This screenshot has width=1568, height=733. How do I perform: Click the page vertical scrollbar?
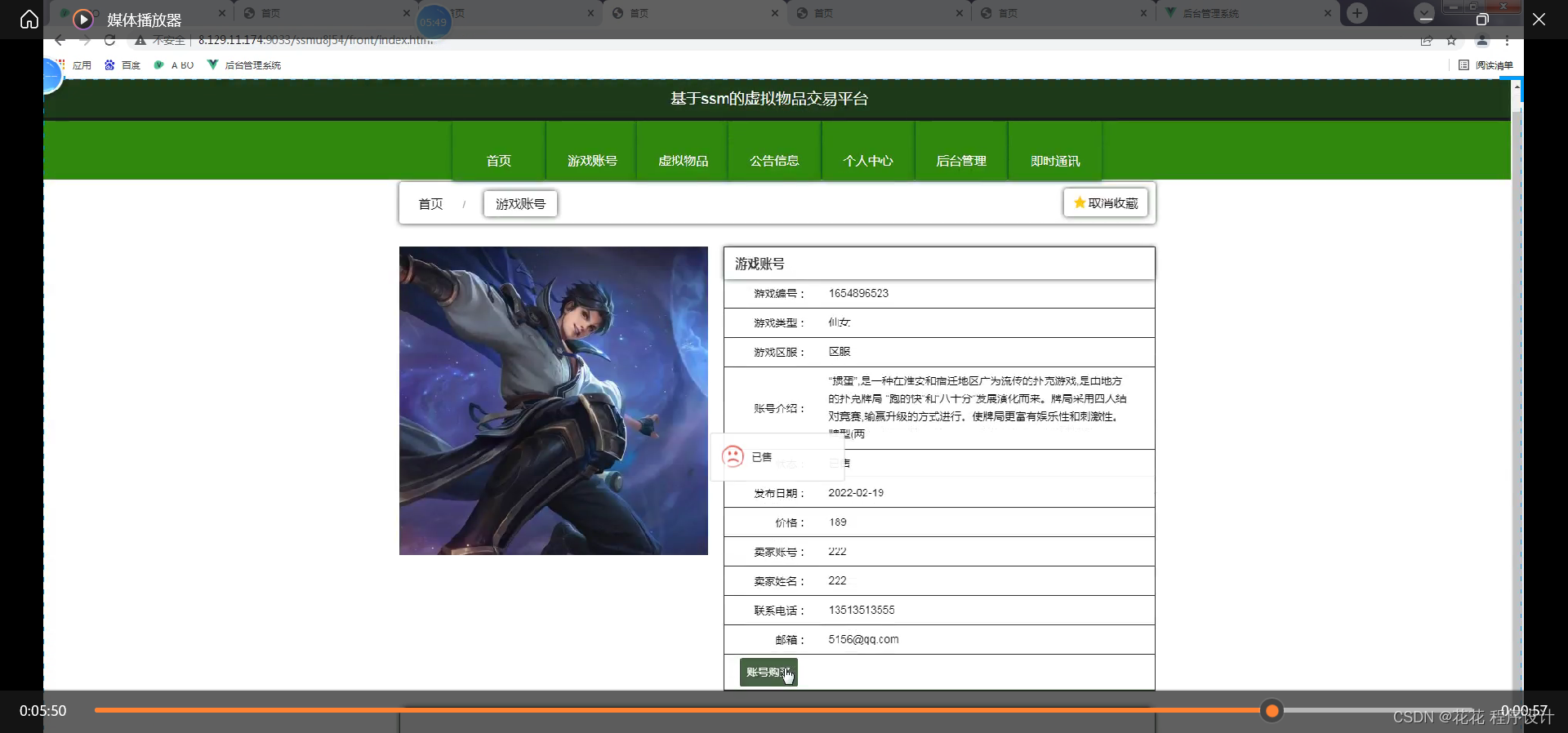1517,384
